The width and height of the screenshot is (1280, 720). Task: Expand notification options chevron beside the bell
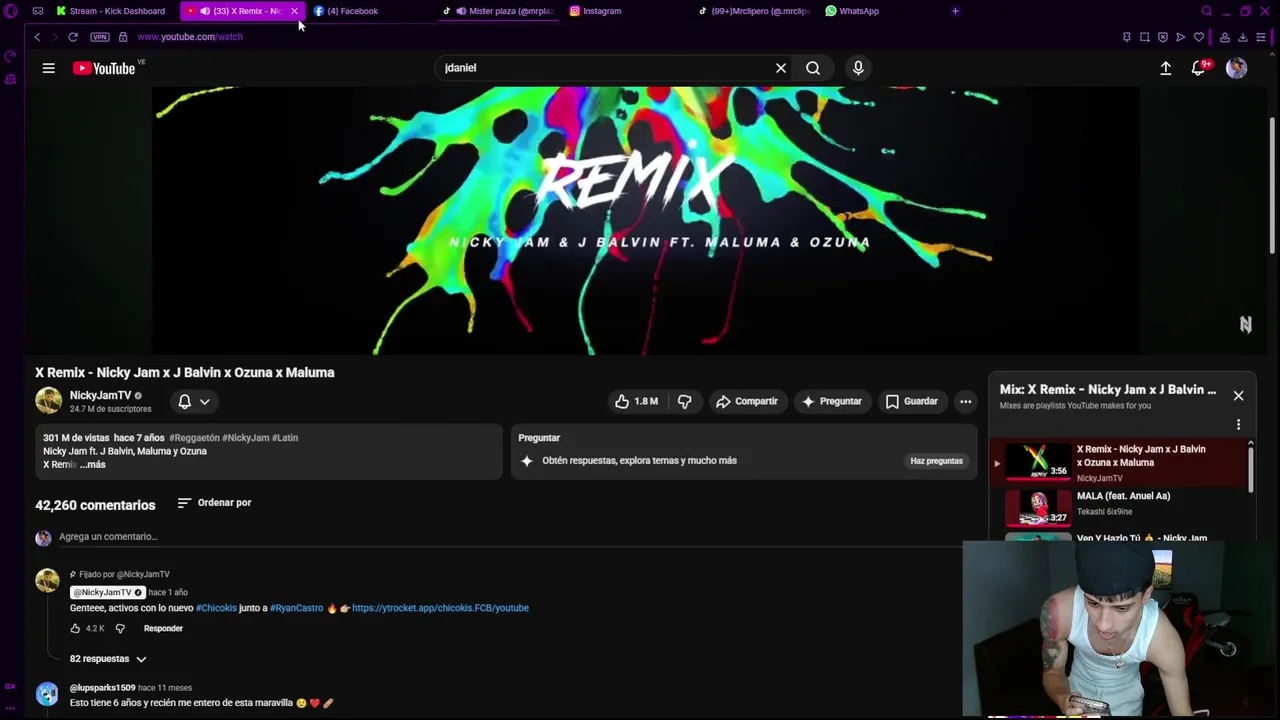coord(205,401)
